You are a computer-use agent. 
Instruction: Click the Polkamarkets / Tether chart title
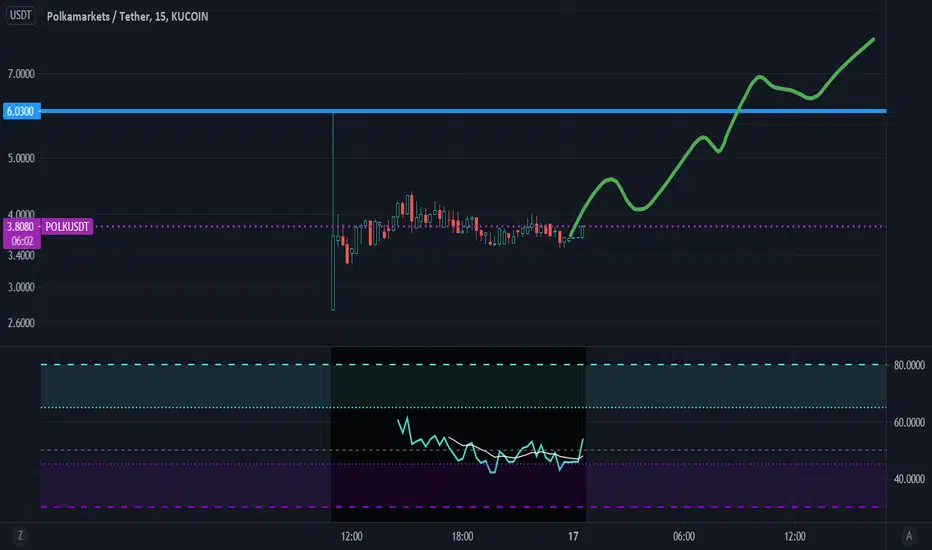[x=127, y=17]
